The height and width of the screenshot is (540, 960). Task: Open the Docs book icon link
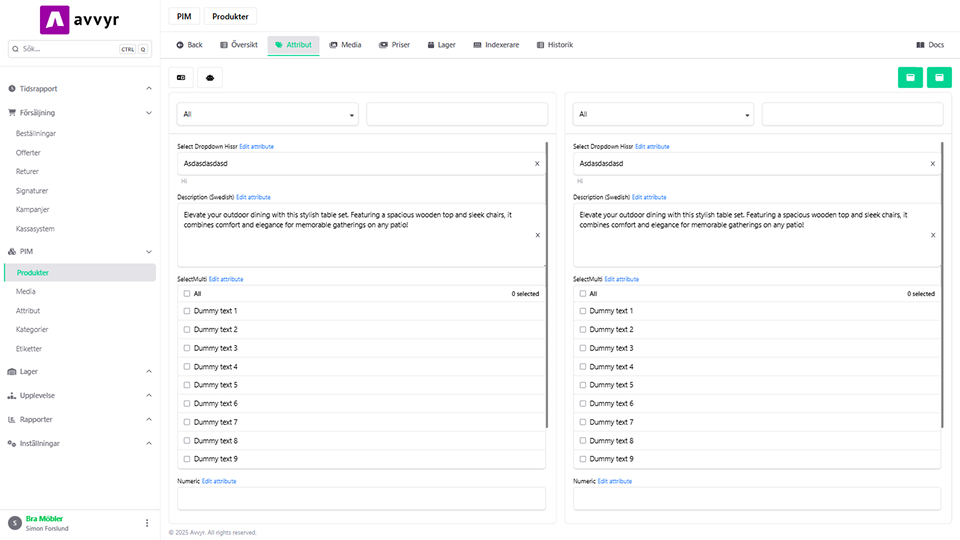click(930, 45)
